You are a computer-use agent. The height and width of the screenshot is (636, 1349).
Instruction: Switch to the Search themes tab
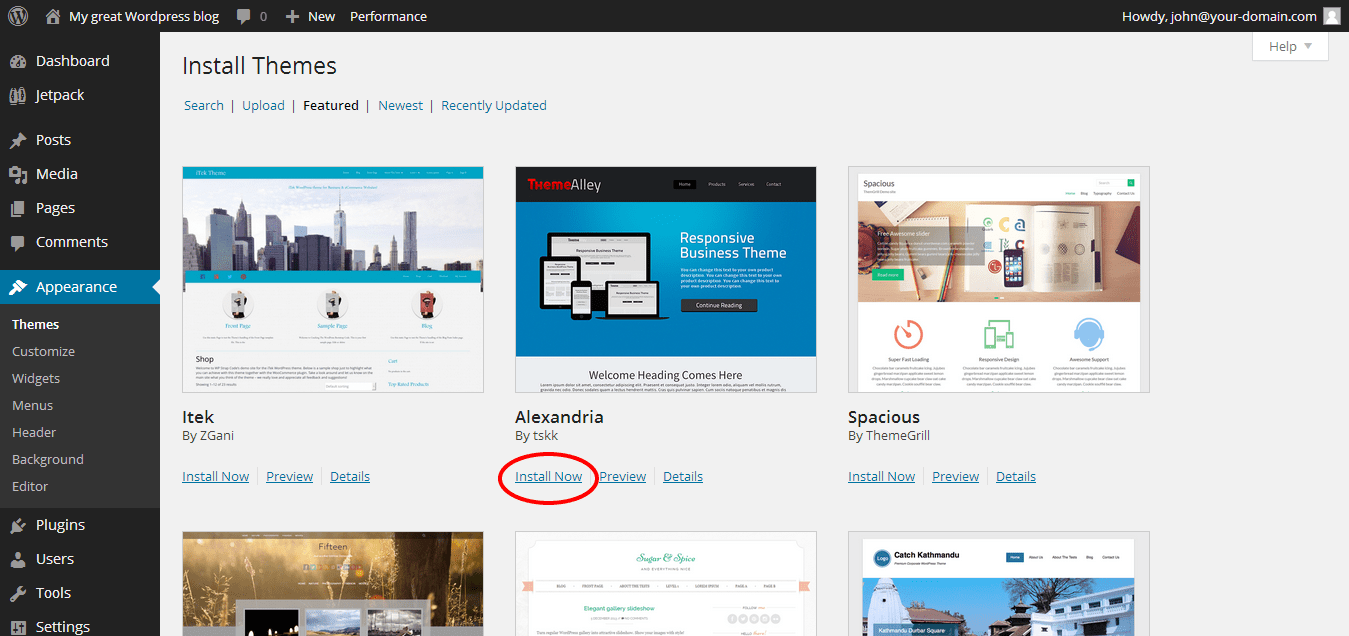click(204, 105)
